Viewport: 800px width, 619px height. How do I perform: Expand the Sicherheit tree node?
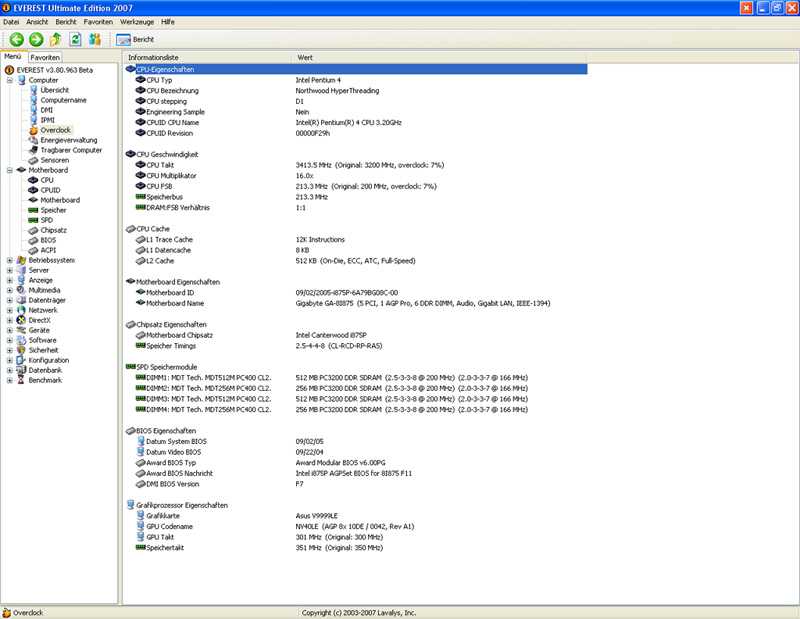point(10,350)
